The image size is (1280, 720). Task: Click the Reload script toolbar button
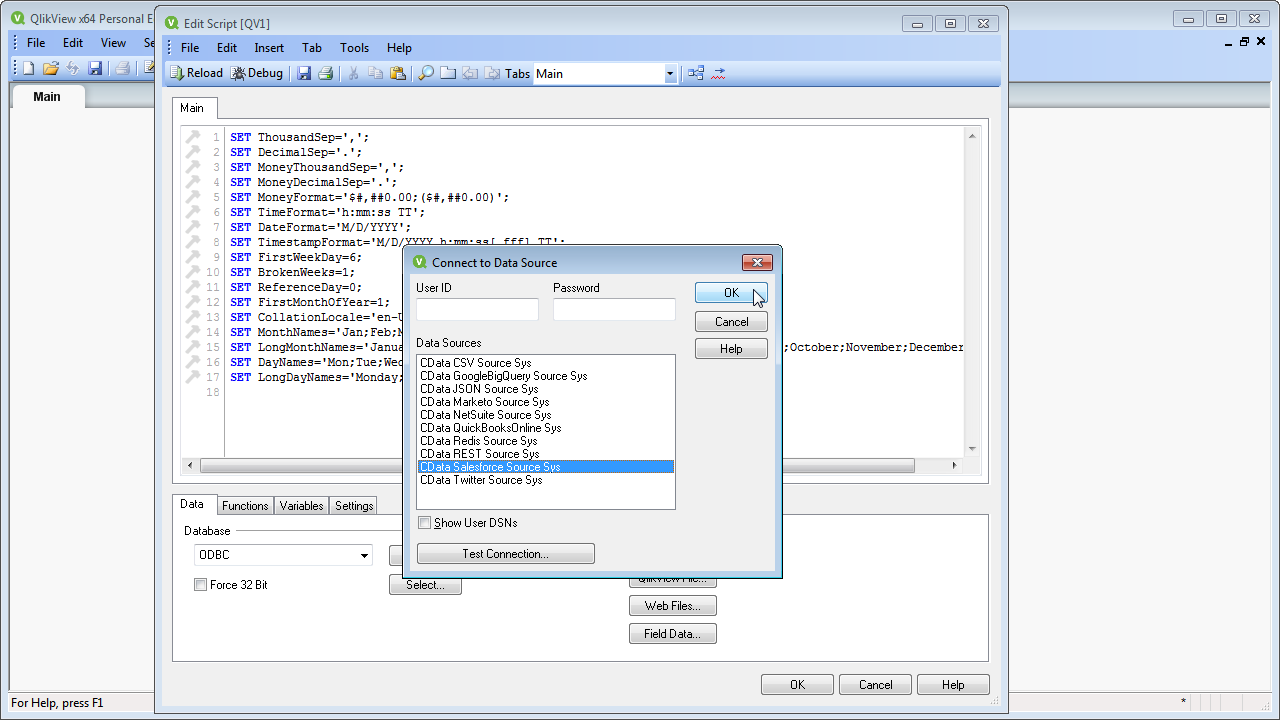[x=196, y=73]
